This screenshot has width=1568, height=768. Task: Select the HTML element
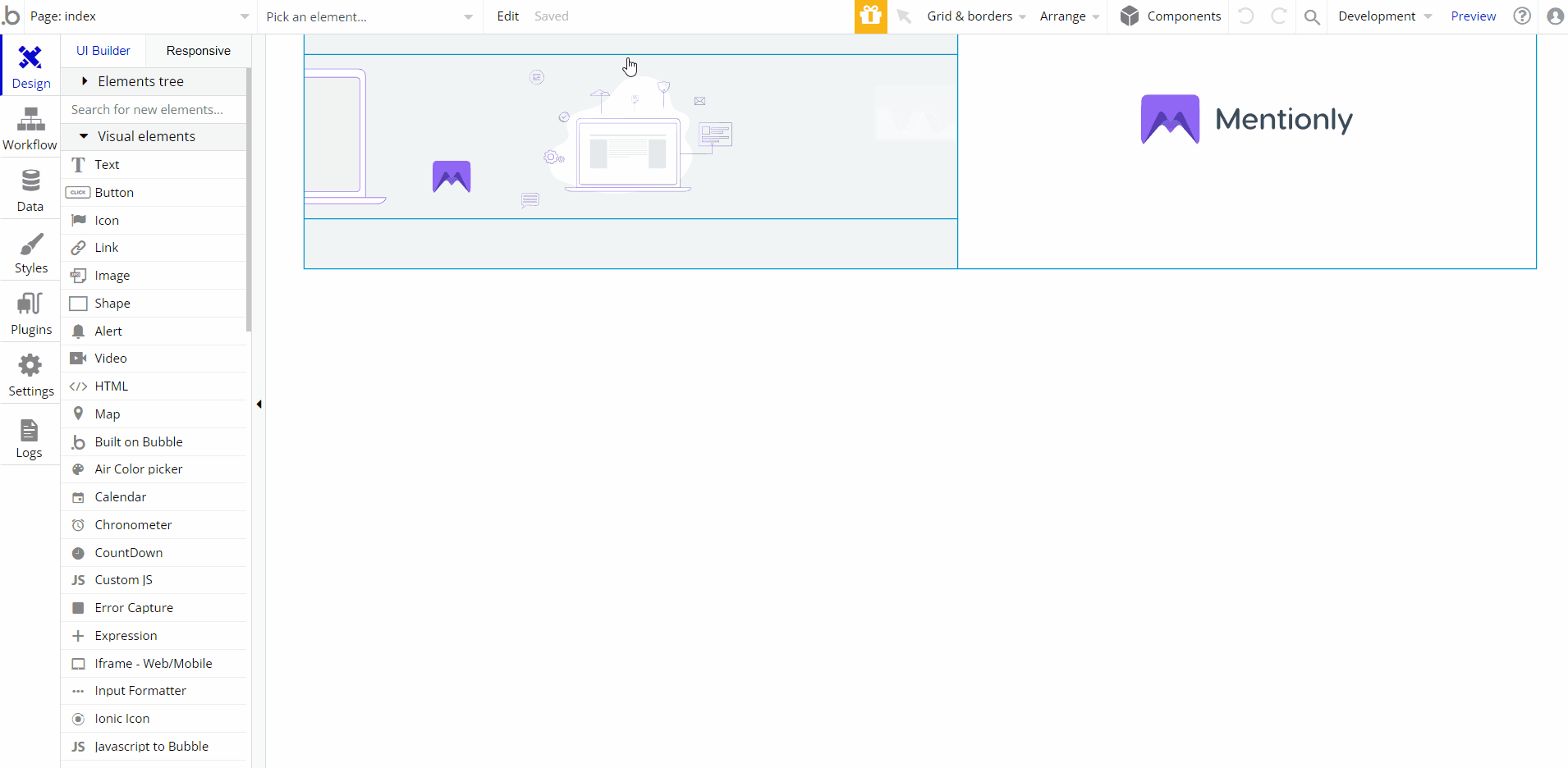tap(154, 386)
